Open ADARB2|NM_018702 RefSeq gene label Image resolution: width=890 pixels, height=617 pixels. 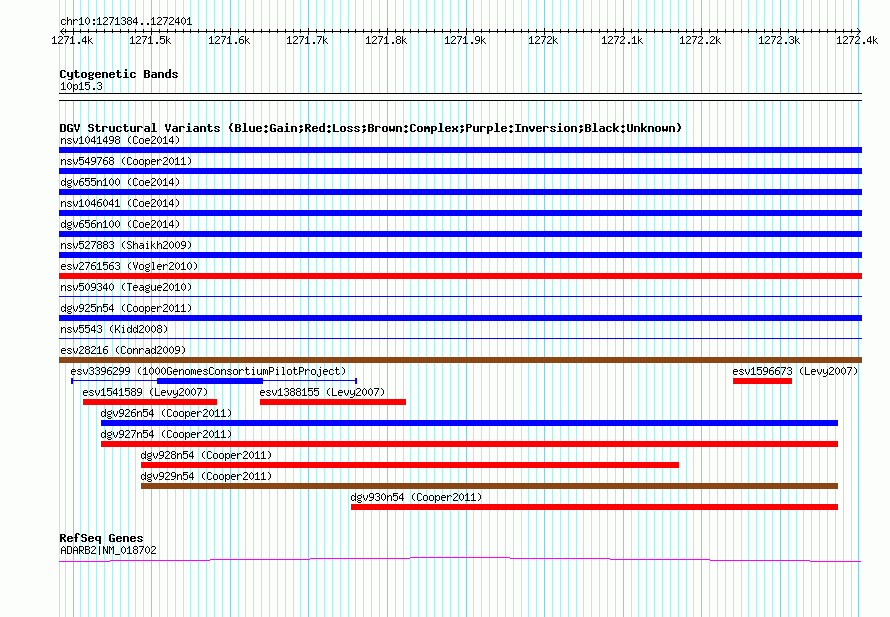(x=108, y=550)
